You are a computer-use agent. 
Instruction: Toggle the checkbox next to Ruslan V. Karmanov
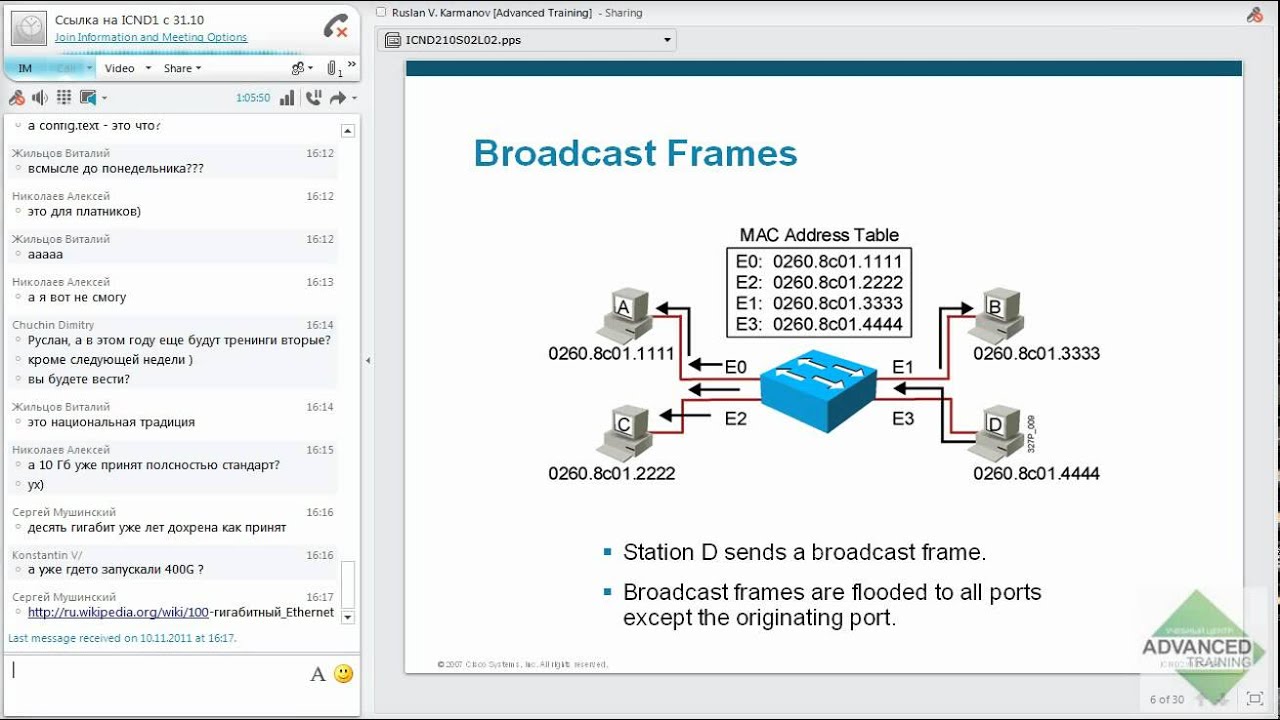pos(381,13)
